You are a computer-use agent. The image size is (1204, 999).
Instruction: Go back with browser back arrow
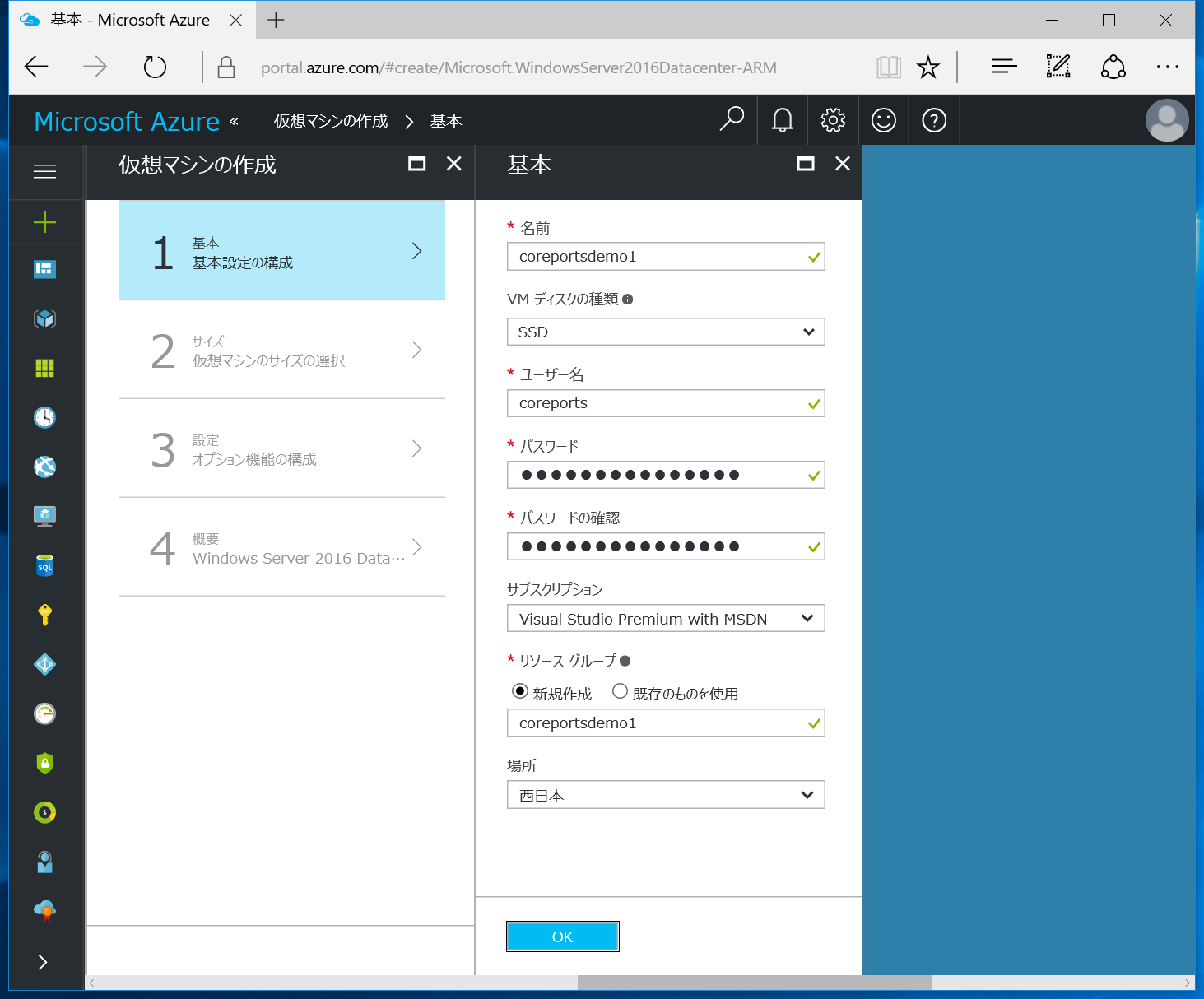tap(36, 67)
